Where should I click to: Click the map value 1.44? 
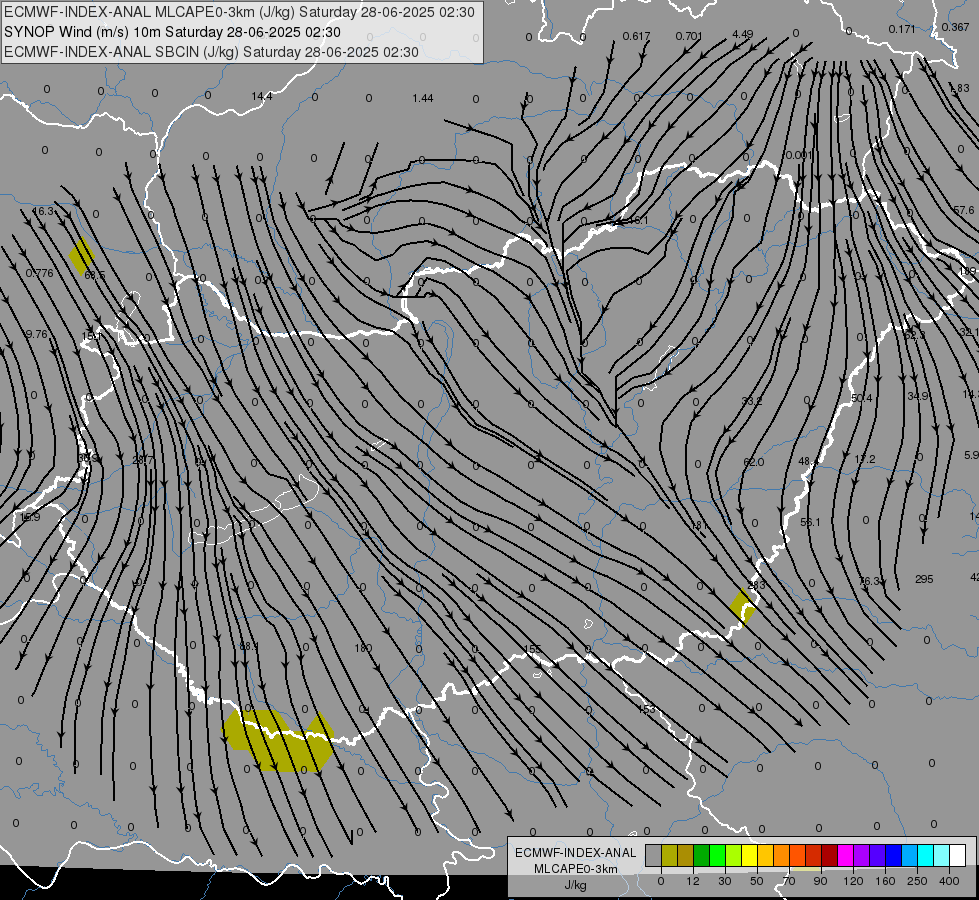423,98
